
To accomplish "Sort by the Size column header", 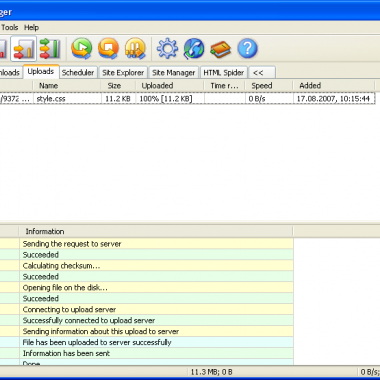I will click(118, 86).
